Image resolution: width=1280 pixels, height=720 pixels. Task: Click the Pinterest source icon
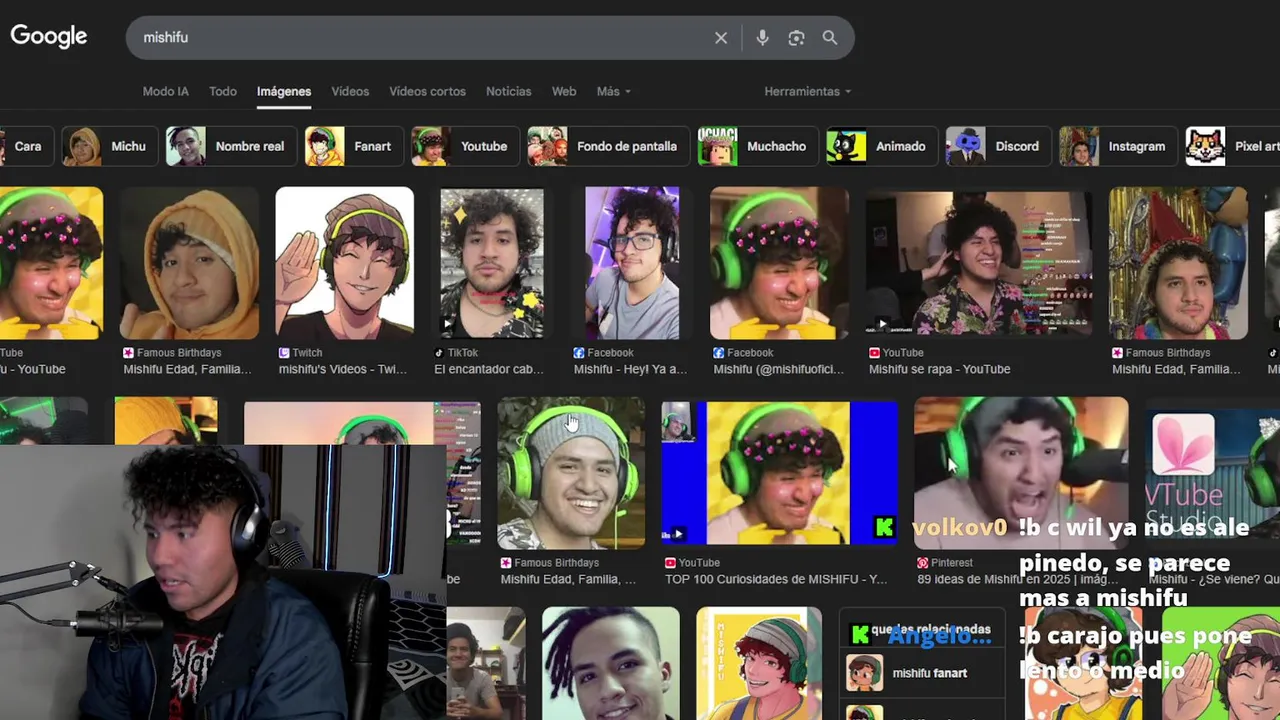click(922, 563)
